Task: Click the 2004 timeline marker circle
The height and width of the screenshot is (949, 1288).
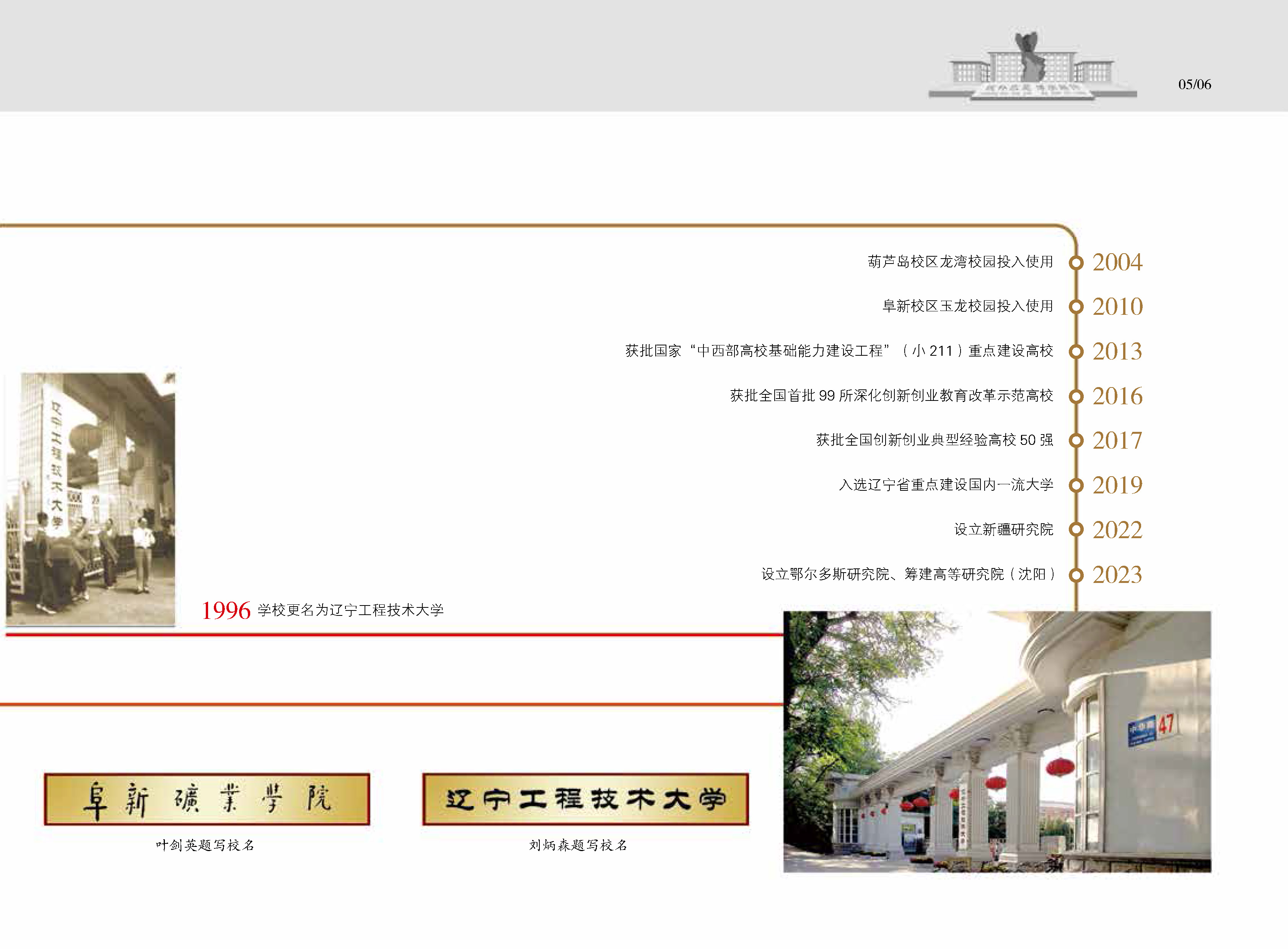Action: coord(1076,262)
